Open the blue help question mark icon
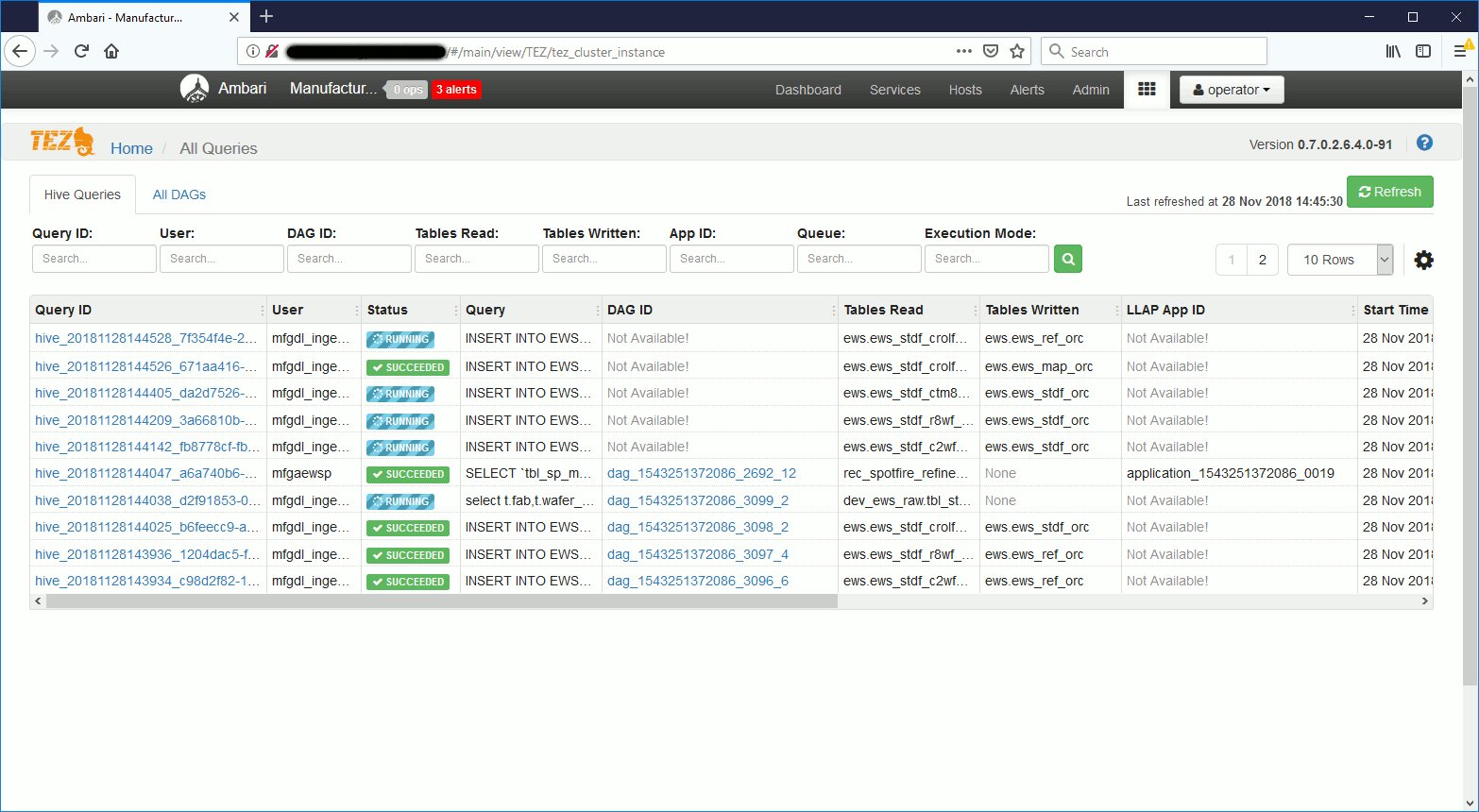This screenshot has height=812, width=1479. (1424, 143)
